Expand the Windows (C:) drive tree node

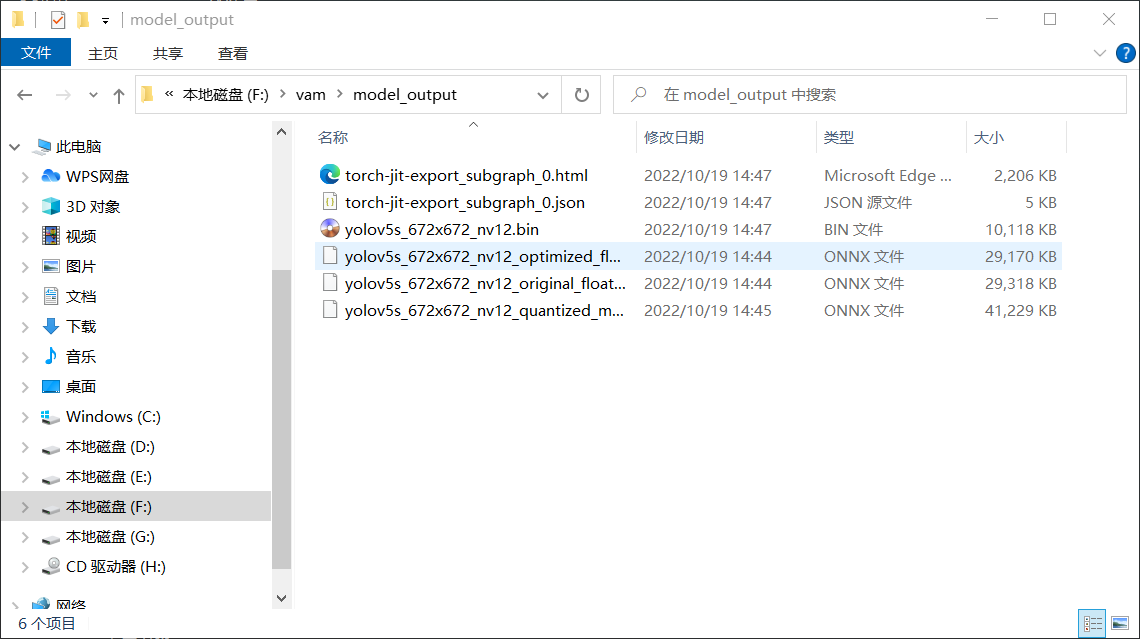click(25, 417)
